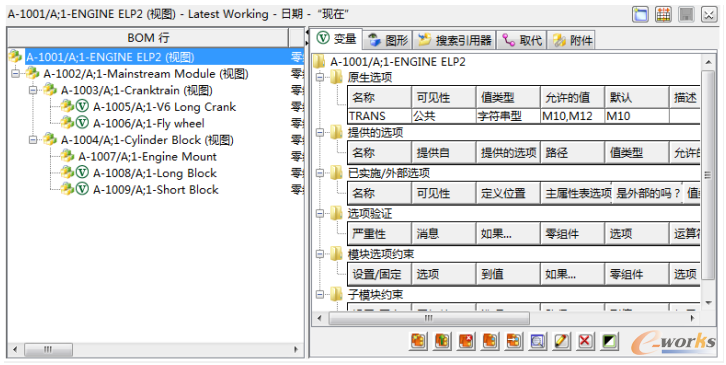Image resolution: width=726 pixels, height=365 pixels.
Task: Click the variant panel horizontal scrollbar thumb
Action: click(x=429, y=318)
